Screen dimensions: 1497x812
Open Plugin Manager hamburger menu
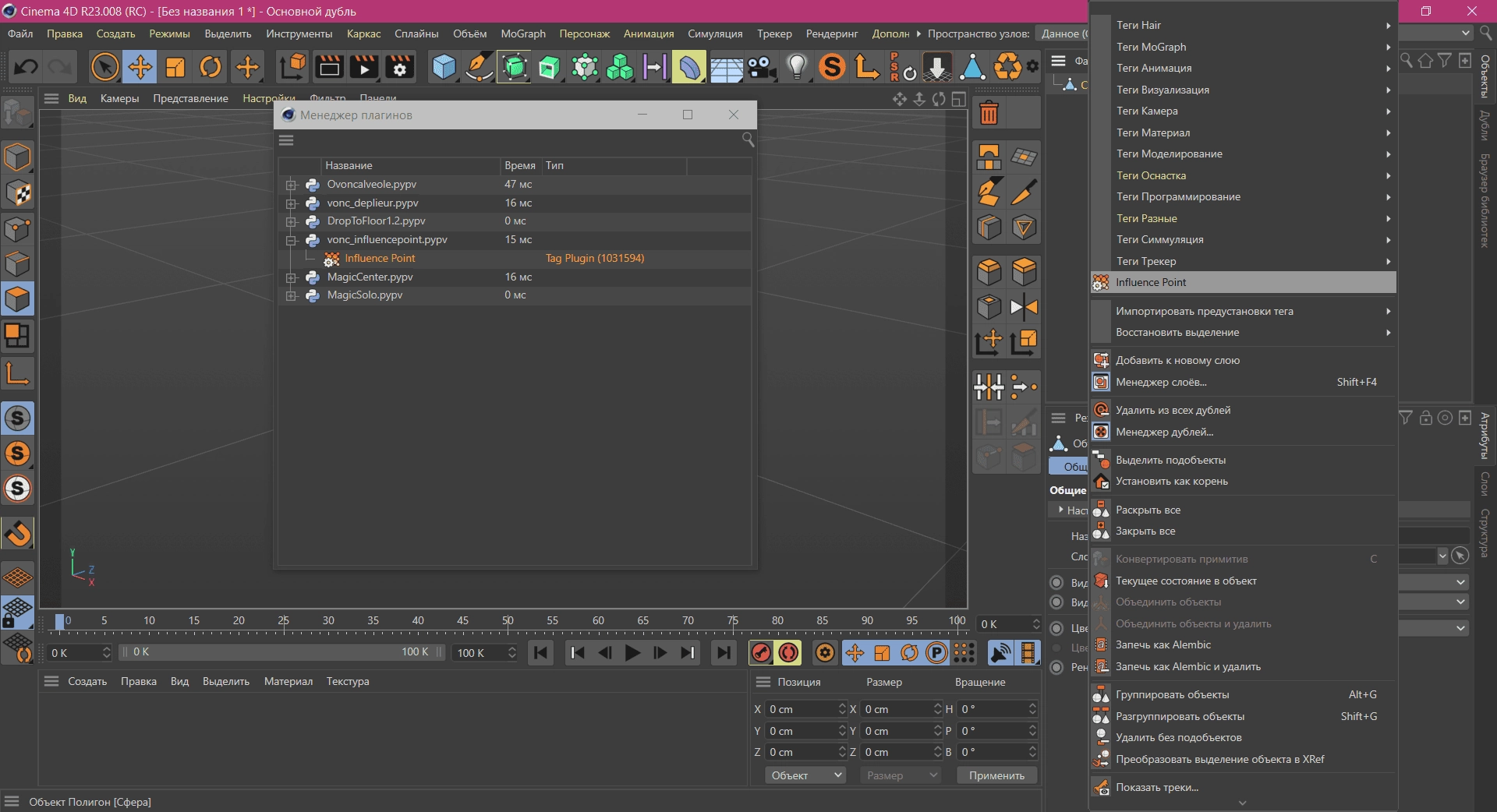(x=286, y=140)
